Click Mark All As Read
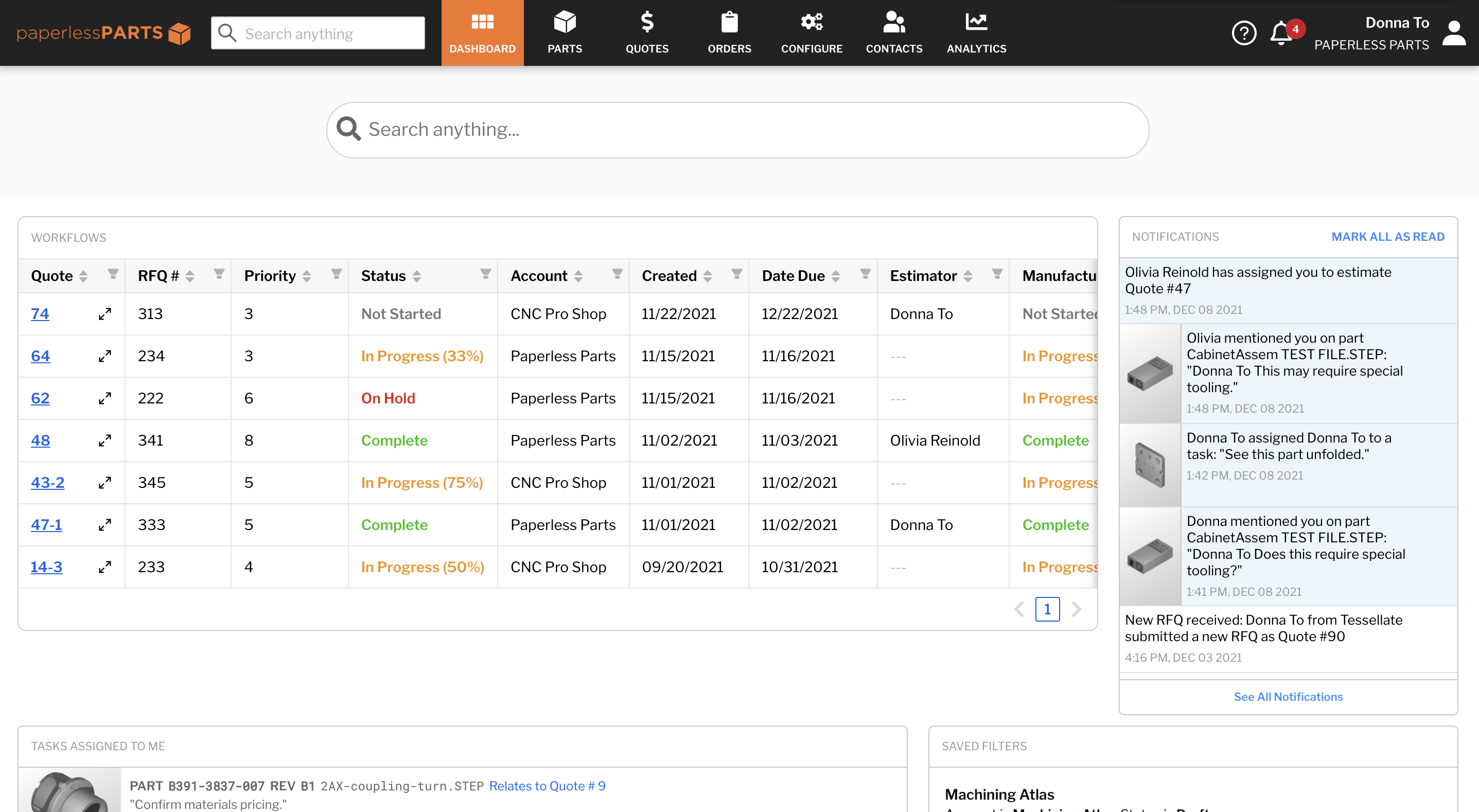This screenshot has height=812, width=1479. (x=1388, y=236)
